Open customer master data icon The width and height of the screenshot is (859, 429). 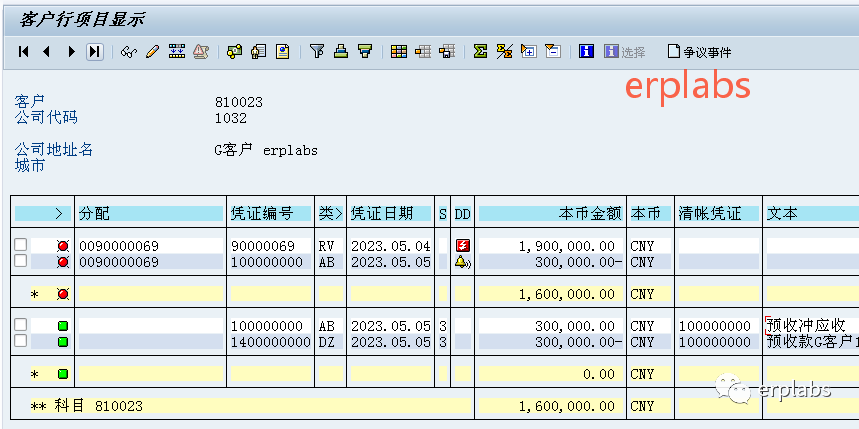point(258,52)
